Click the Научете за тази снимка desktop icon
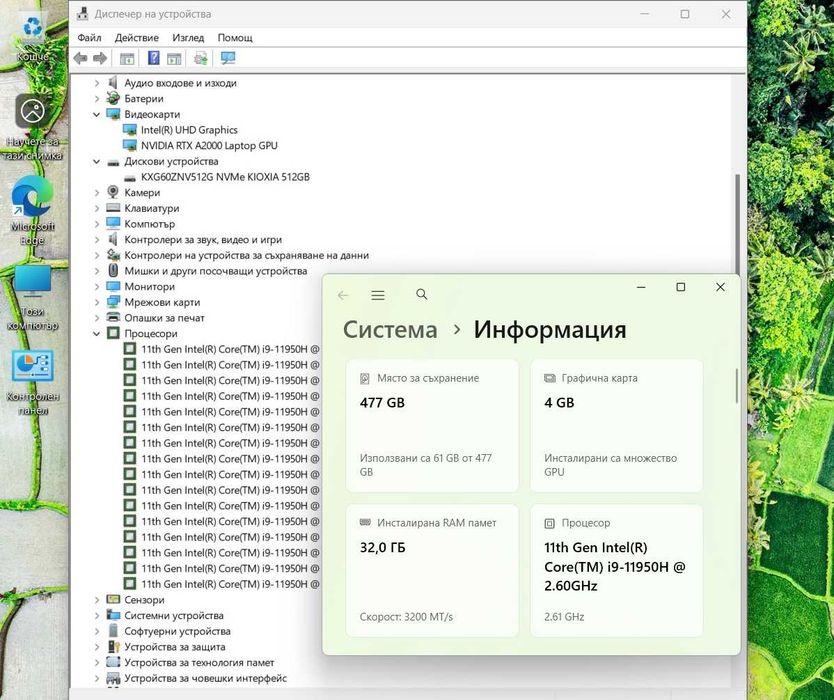 [32, 128]
